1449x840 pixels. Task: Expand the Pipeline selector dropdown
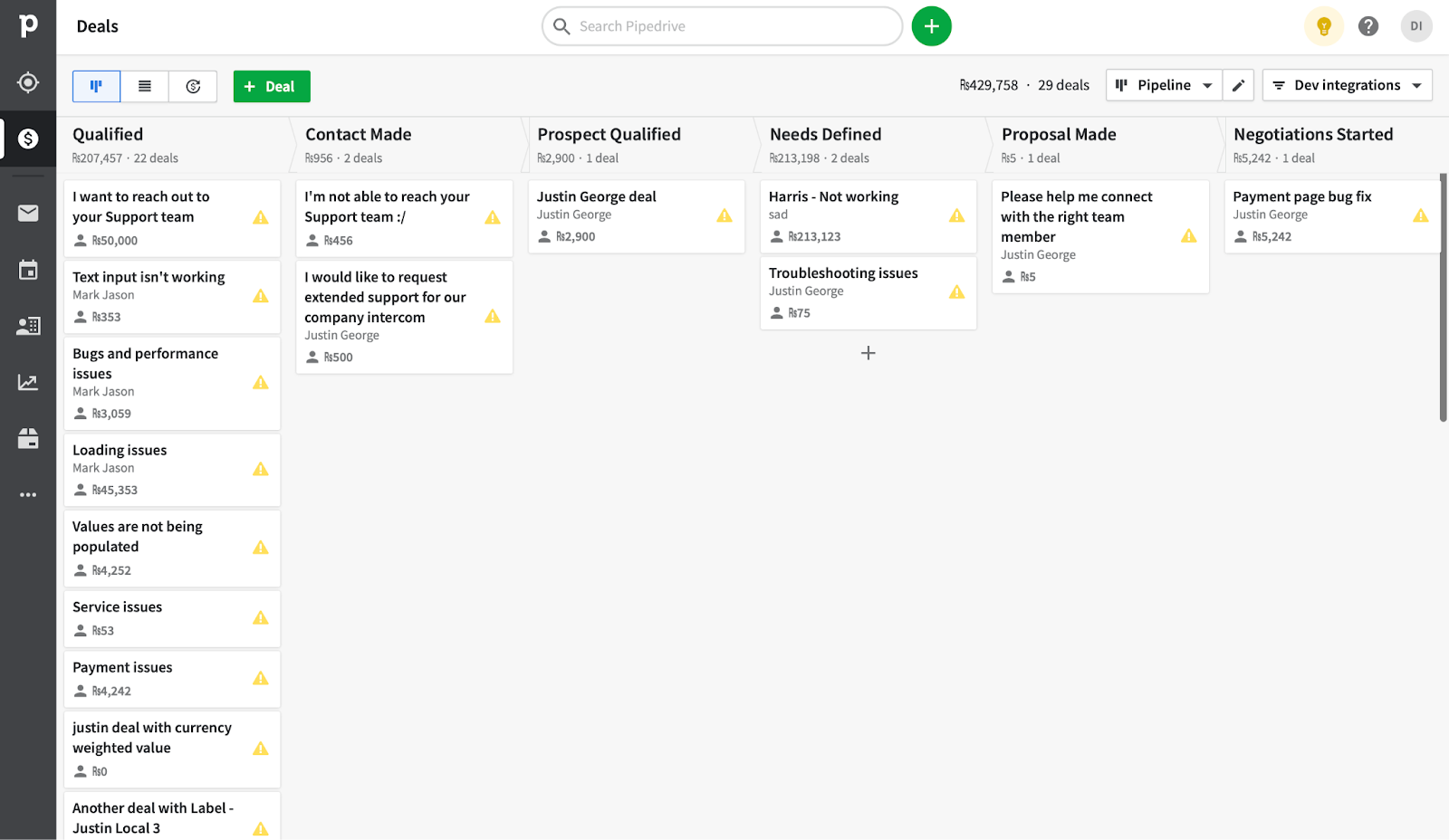pyautogui.click(x=1164, y=85)
